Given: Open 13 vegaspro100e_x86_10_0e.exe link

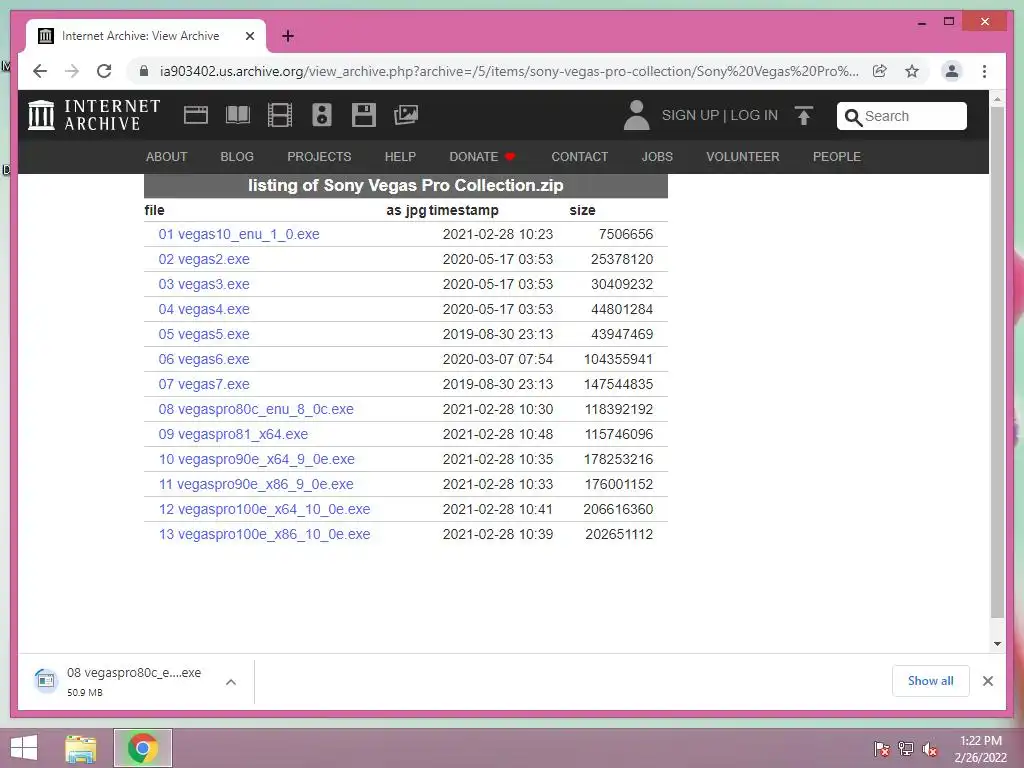Looking at the screenshot, I should 264,534.
